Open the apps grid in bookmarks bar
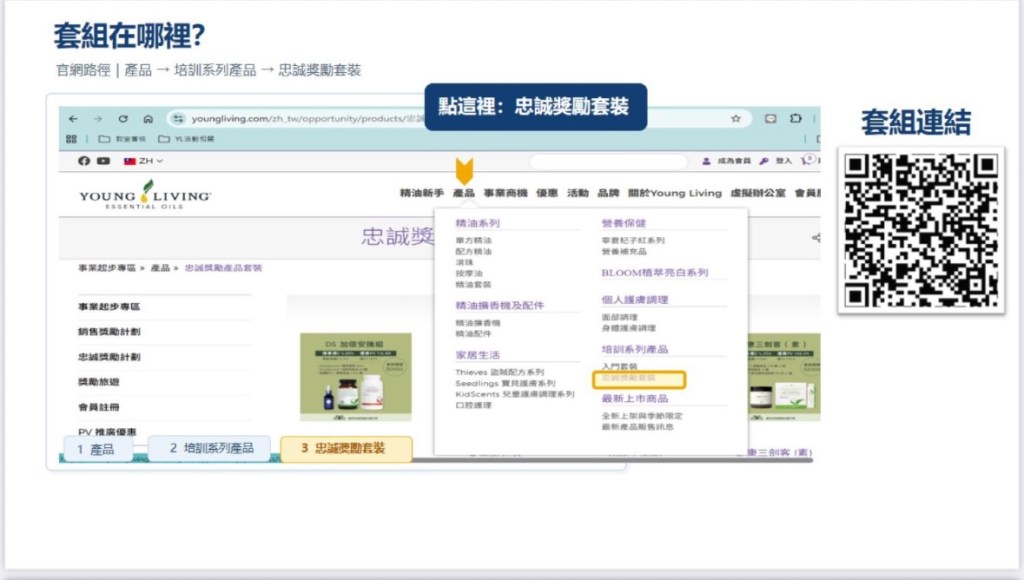Image resolution: width=1024 pixels, height=580 pixels. pos(71,138)
